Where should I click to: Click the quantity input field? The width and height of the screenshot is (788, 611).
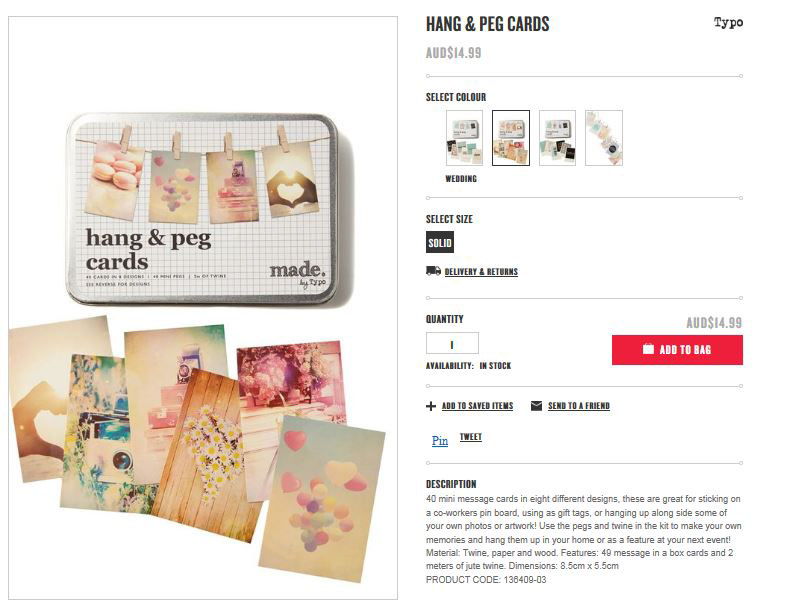452,344
